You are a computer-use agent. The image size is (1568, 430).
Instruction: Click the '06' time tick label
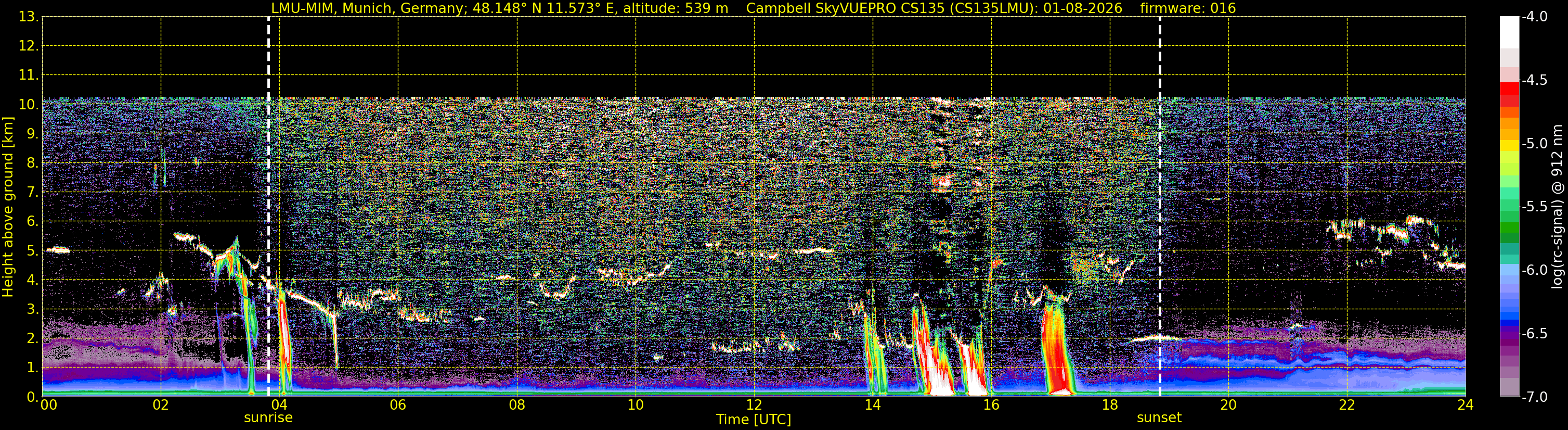pos(398,405)
